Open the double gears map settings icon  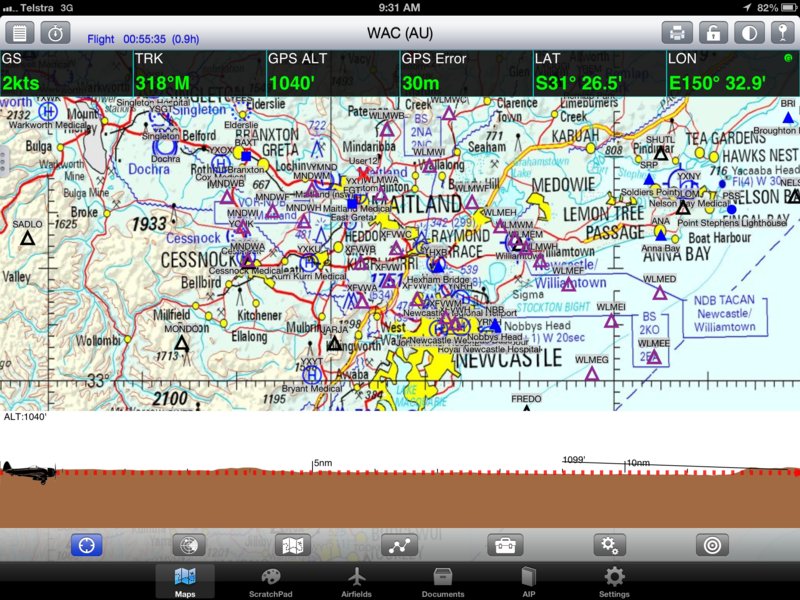[x=610, y=545]
